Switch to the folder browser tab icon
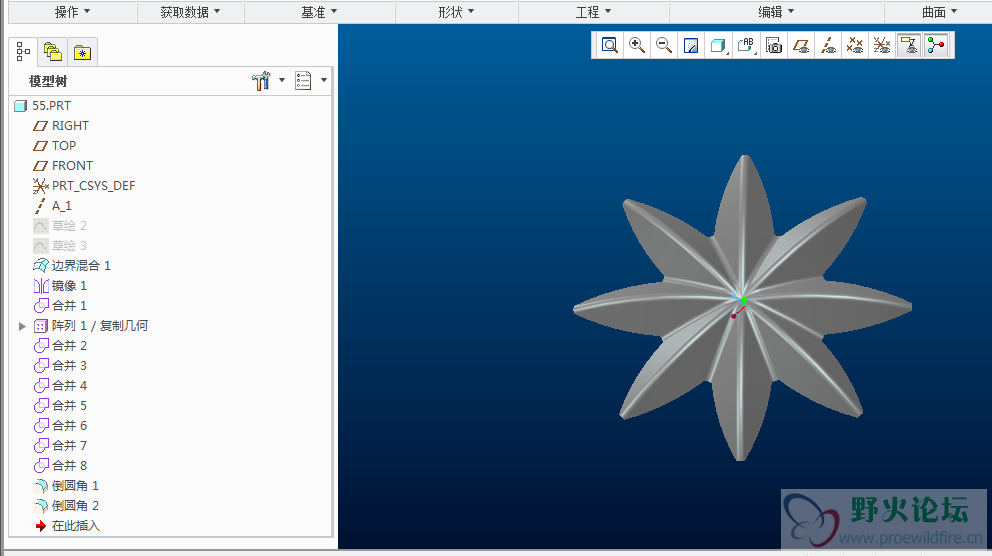This screenshot has height=556, width=992. pos(53,52)
